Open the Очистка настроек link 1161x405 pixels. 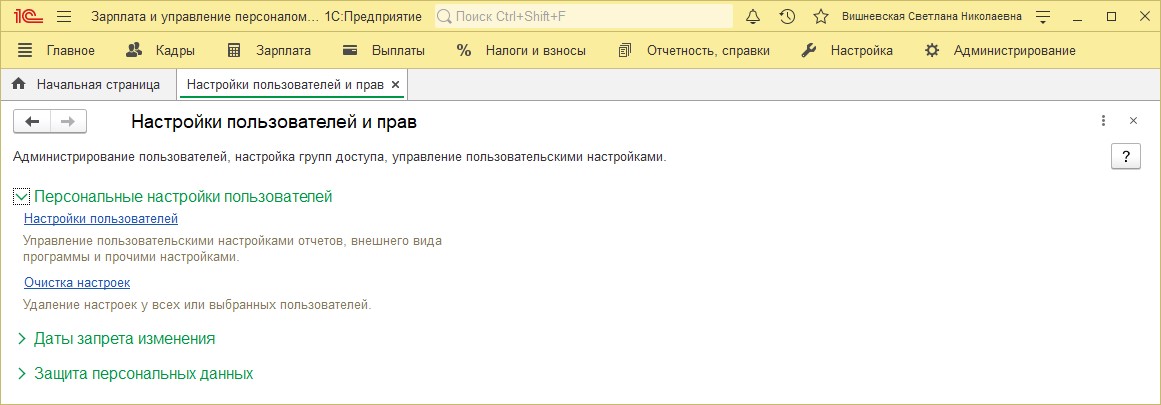tap(77, 283)
